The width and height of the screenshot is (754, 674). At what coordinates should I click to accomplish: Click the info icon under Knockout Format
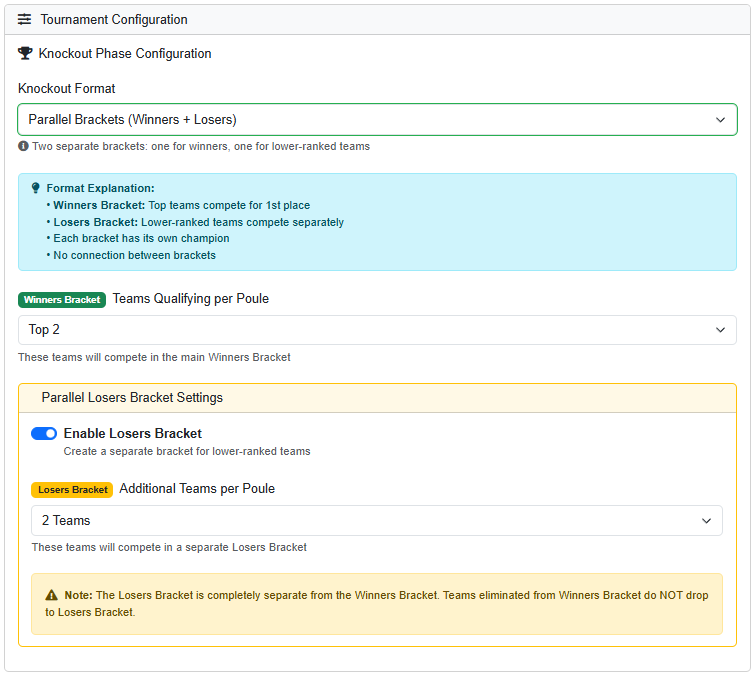tap(23, 147)
